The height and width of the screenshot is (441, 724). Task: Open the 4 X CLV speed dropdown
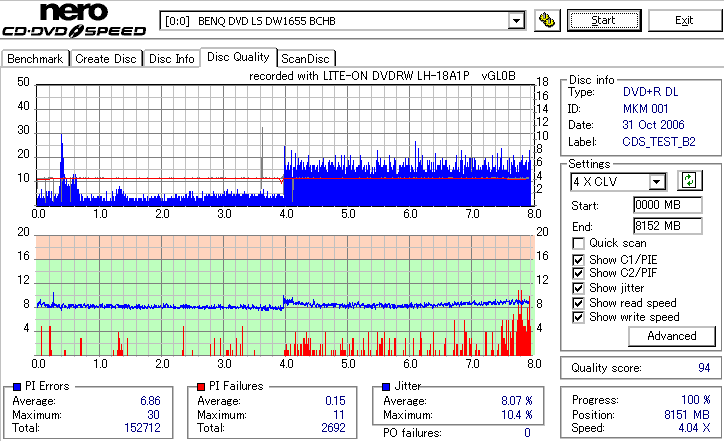coord(656,182)
